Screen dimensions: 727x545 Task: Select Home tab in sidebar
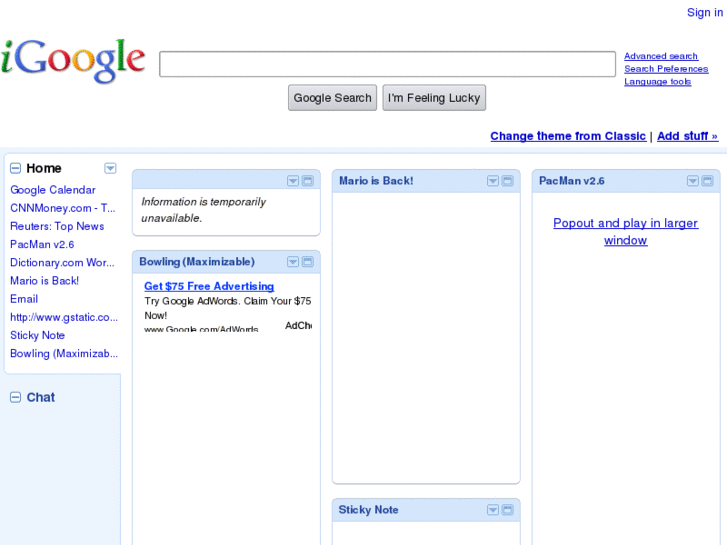pyautogui.click(x=44, y=168)
